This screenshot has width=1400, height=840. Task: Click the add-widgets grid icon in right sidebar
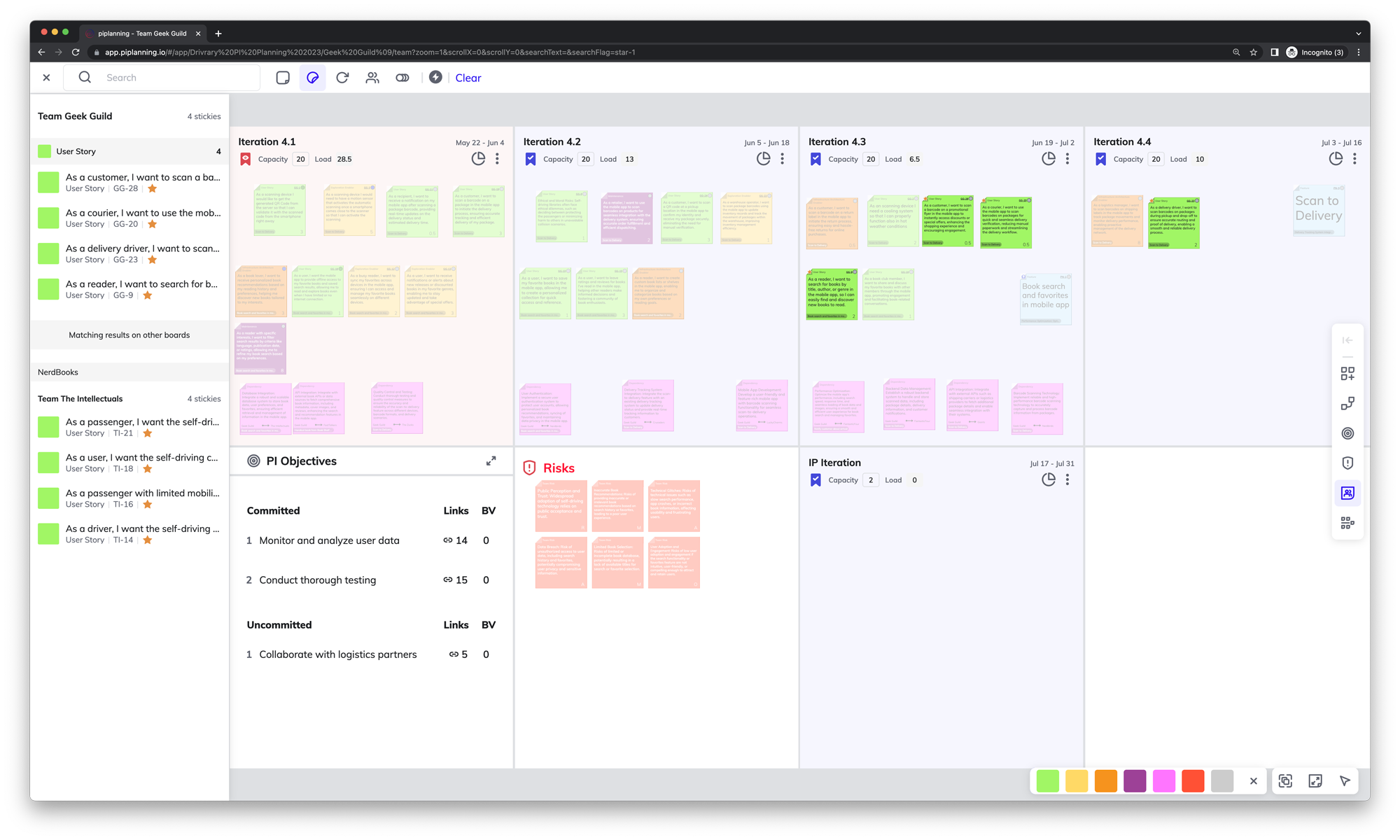[x=1347, y=374]
